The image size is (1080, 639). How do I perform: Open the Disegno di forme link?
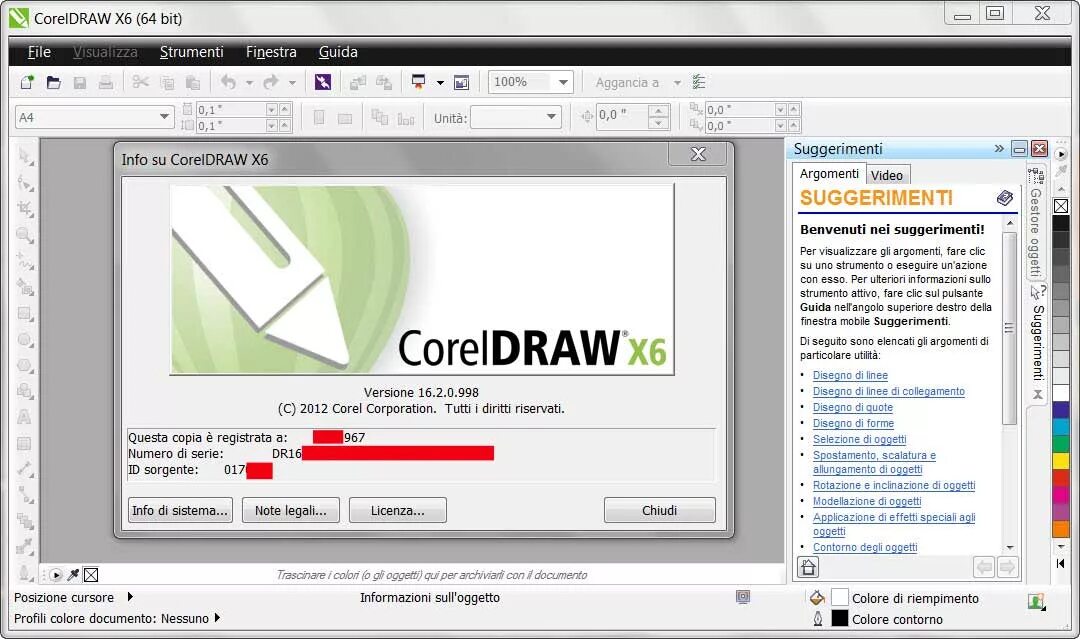click(x=853, y=423)
